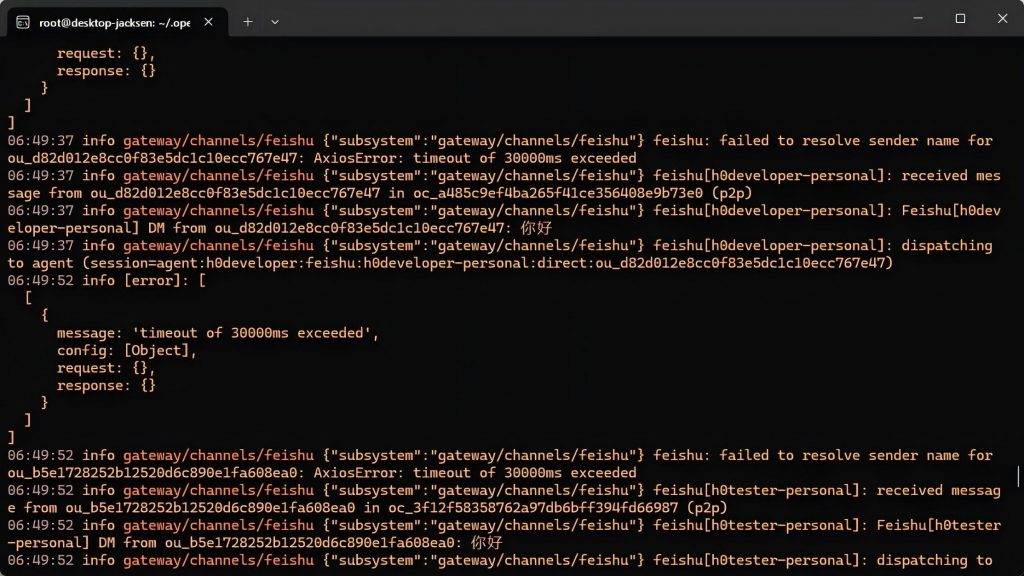Close the terminal window
The height and width of the screenshot is (576, 1024).
[1003, 18]
